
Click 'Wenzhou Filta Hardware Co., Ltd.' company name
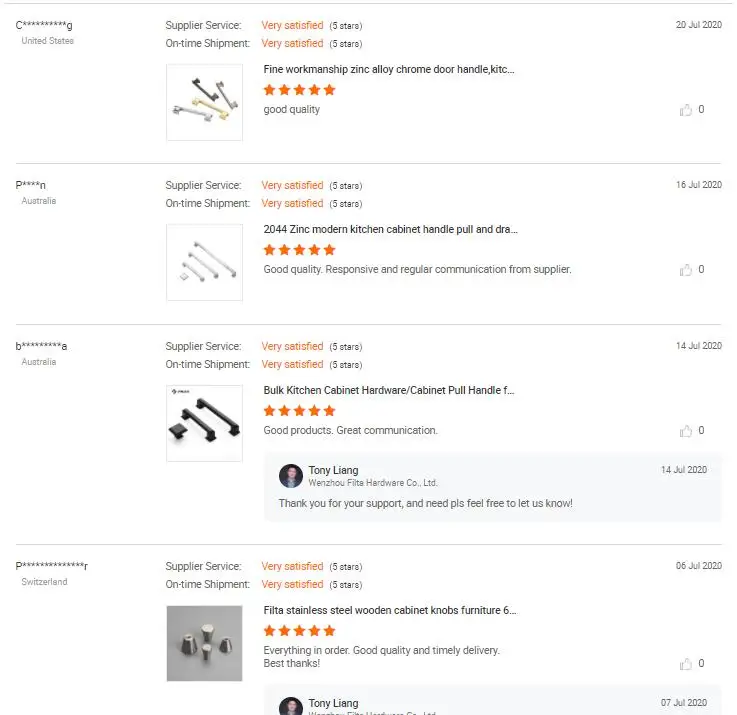click(x=372, y=483)
